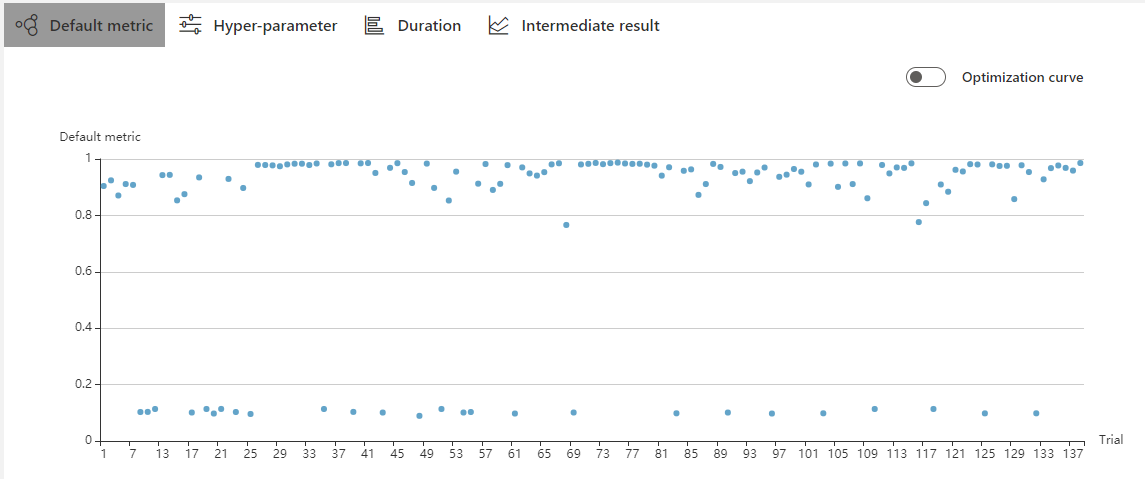Image resolution: width=1145 pixels, height=479 pixels.
Task: Click the x-axis tick label 25
Action: pyautogui.click(x=250, y=454)
